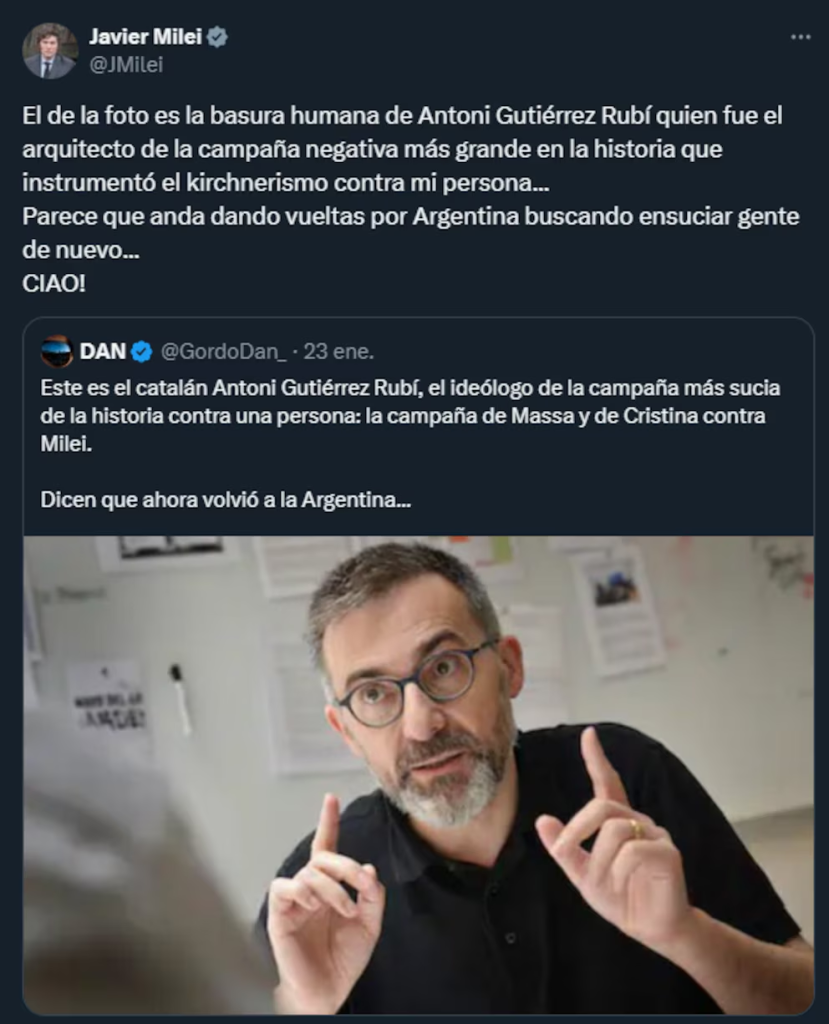This screenshot has height=1024, width=829.
Task: Open the three-dot more options menu
Action: pos(800,37)
